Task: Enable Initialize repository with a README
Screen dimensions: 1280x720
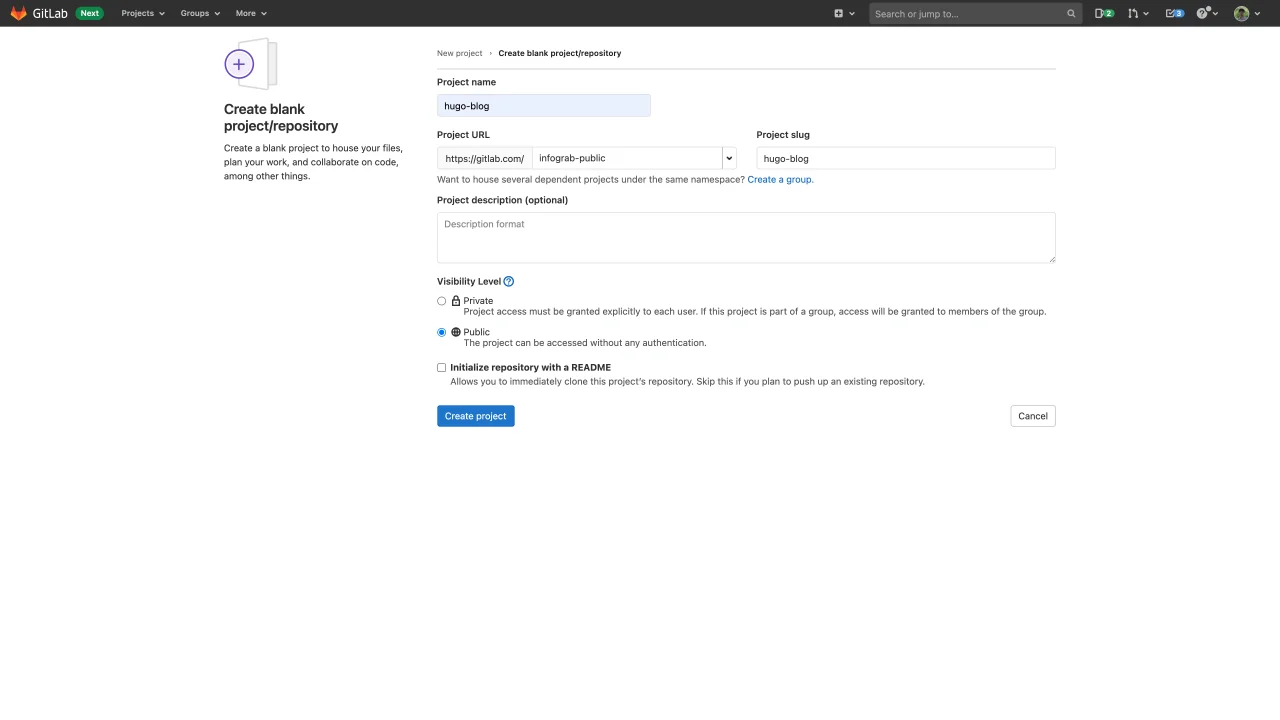Action: 442,368
